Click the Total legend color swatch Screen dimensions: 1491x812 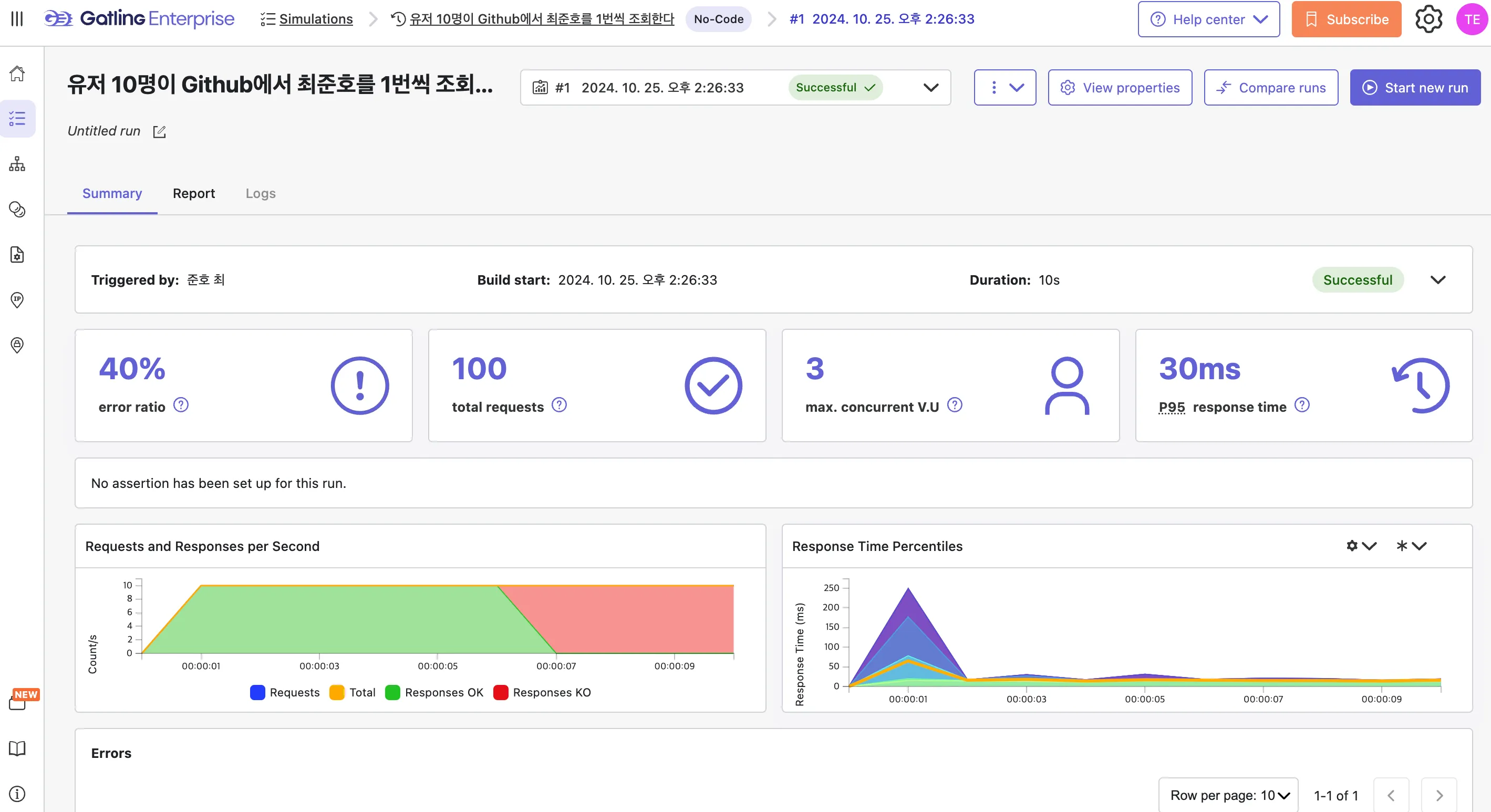[x=337, y=692]
